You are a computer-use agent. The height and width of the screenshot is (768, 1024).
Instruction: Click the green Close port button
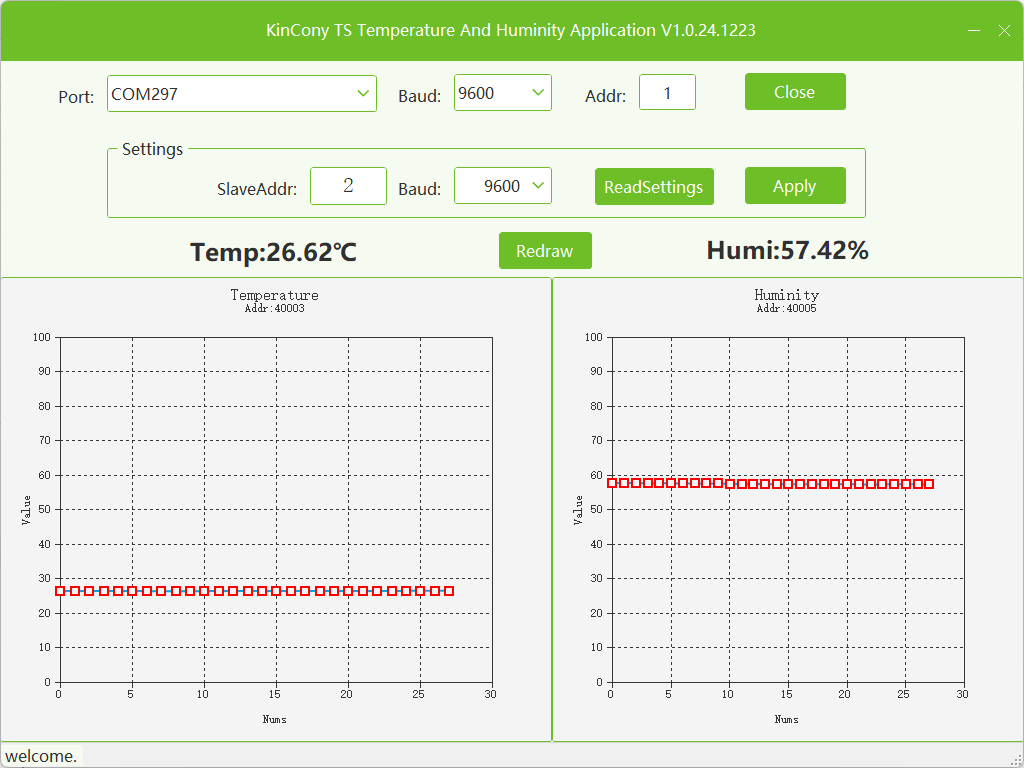click(795, 91)
